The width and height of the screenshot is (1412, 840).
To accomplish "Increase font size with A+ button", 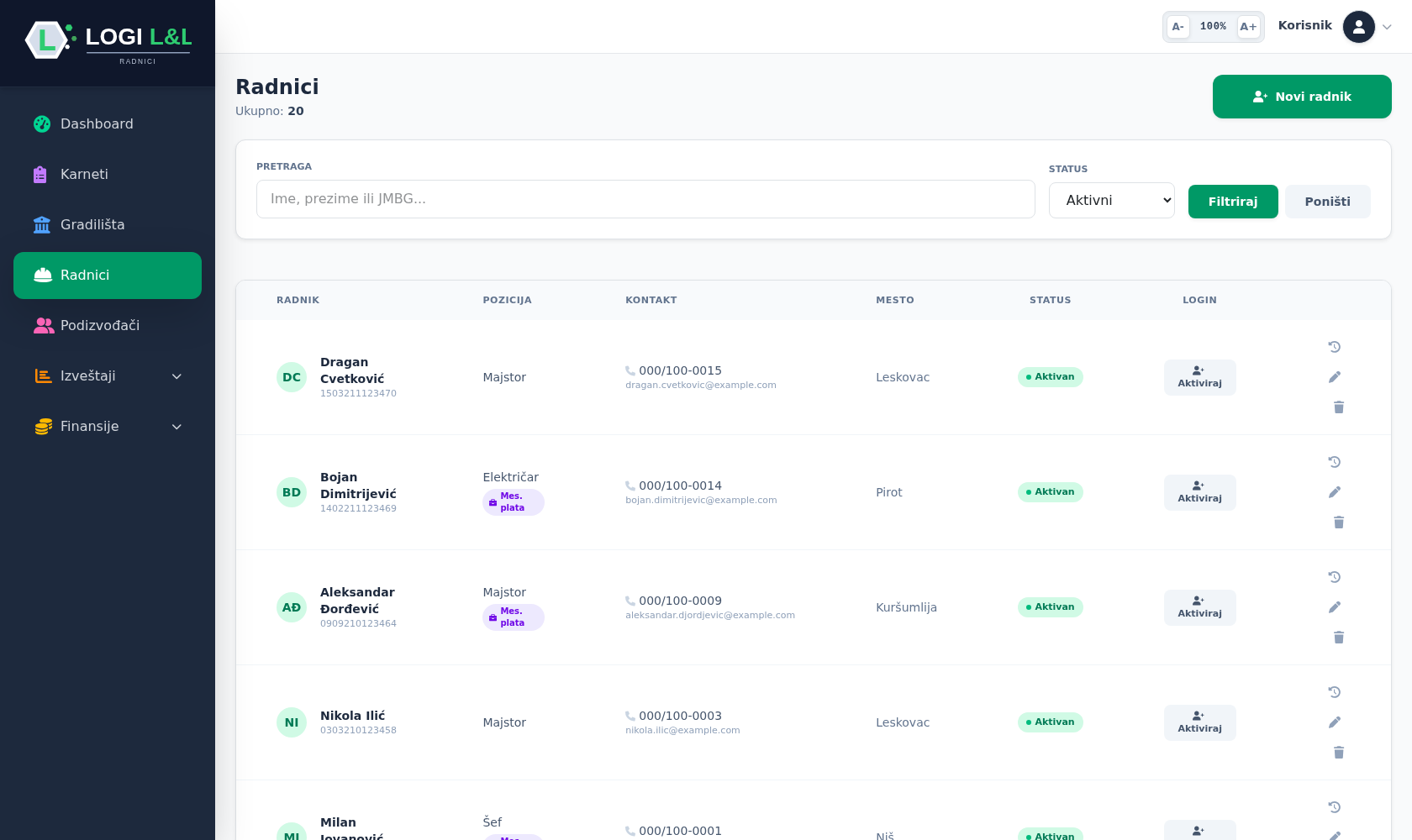I will coord(1248,27).
